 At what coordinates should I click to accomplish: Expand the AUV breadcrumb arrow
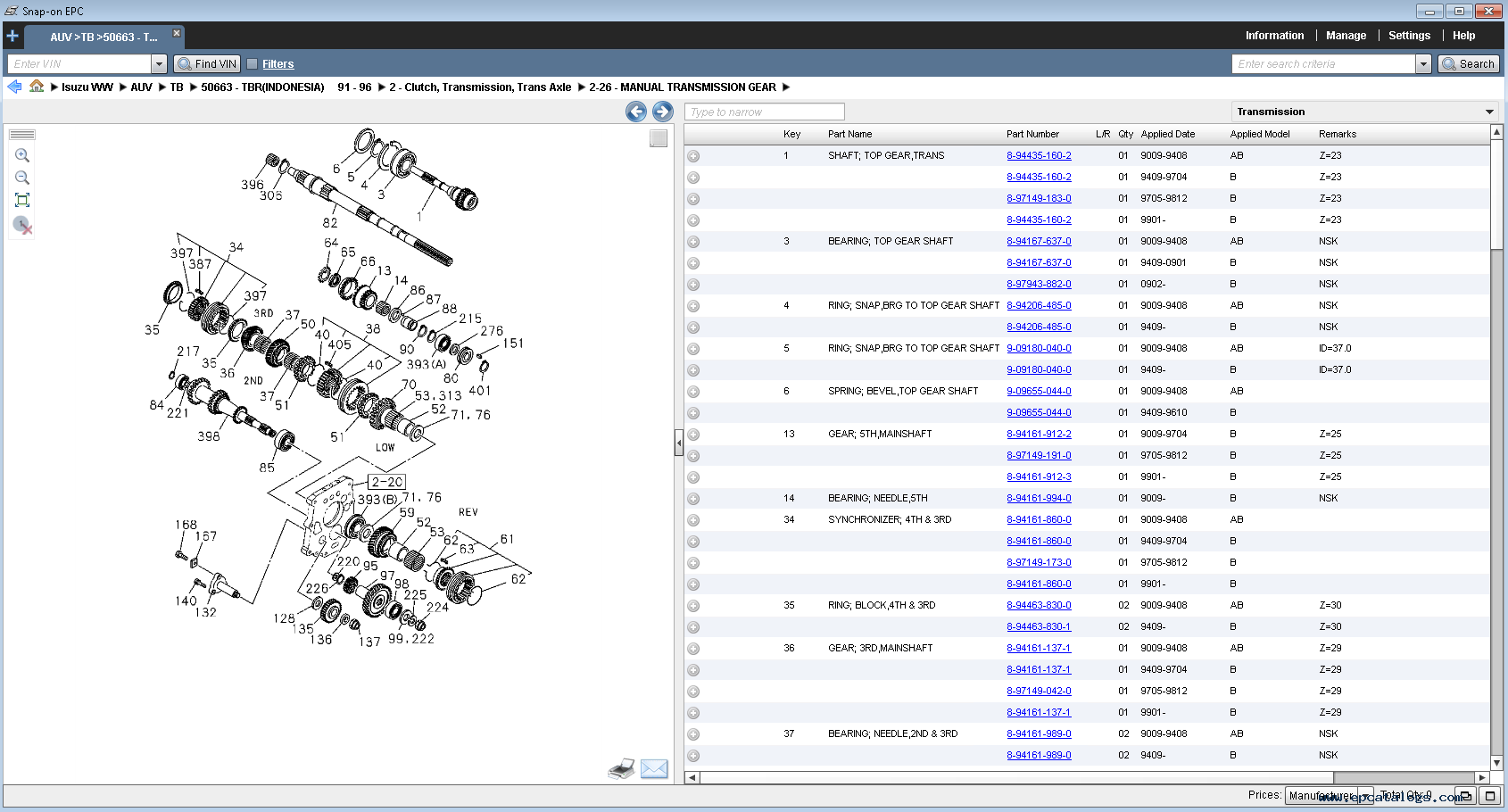[x=123, y=87]
